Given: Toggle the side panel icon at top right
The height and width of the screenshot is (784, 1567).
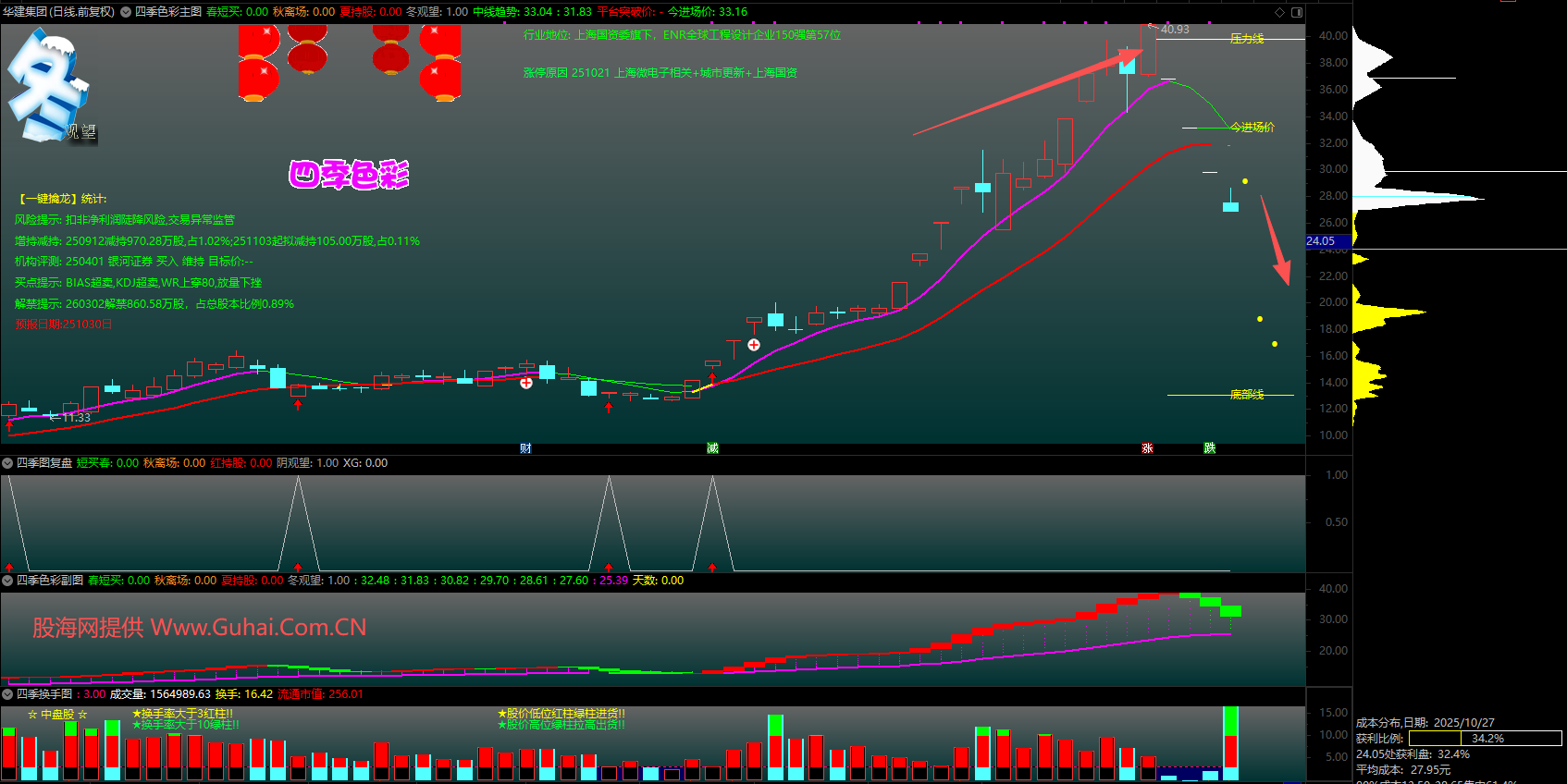Looking at the screenshot, I should 1297,12.
